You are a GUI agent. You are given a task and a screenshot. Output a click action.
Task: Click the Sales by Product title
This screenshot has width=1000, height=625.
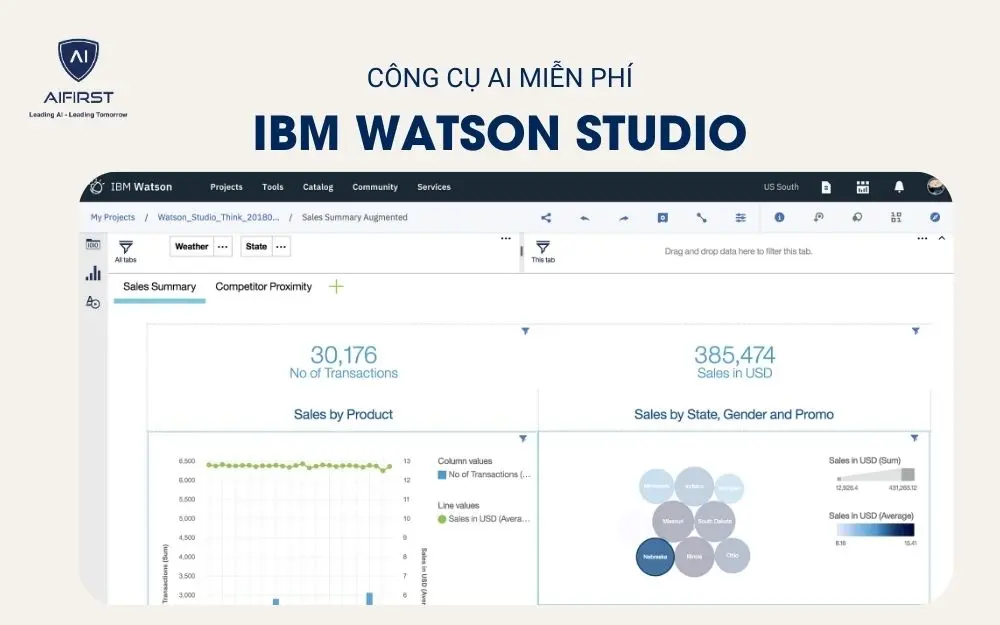pyautogui.click(x=343, y=415)
